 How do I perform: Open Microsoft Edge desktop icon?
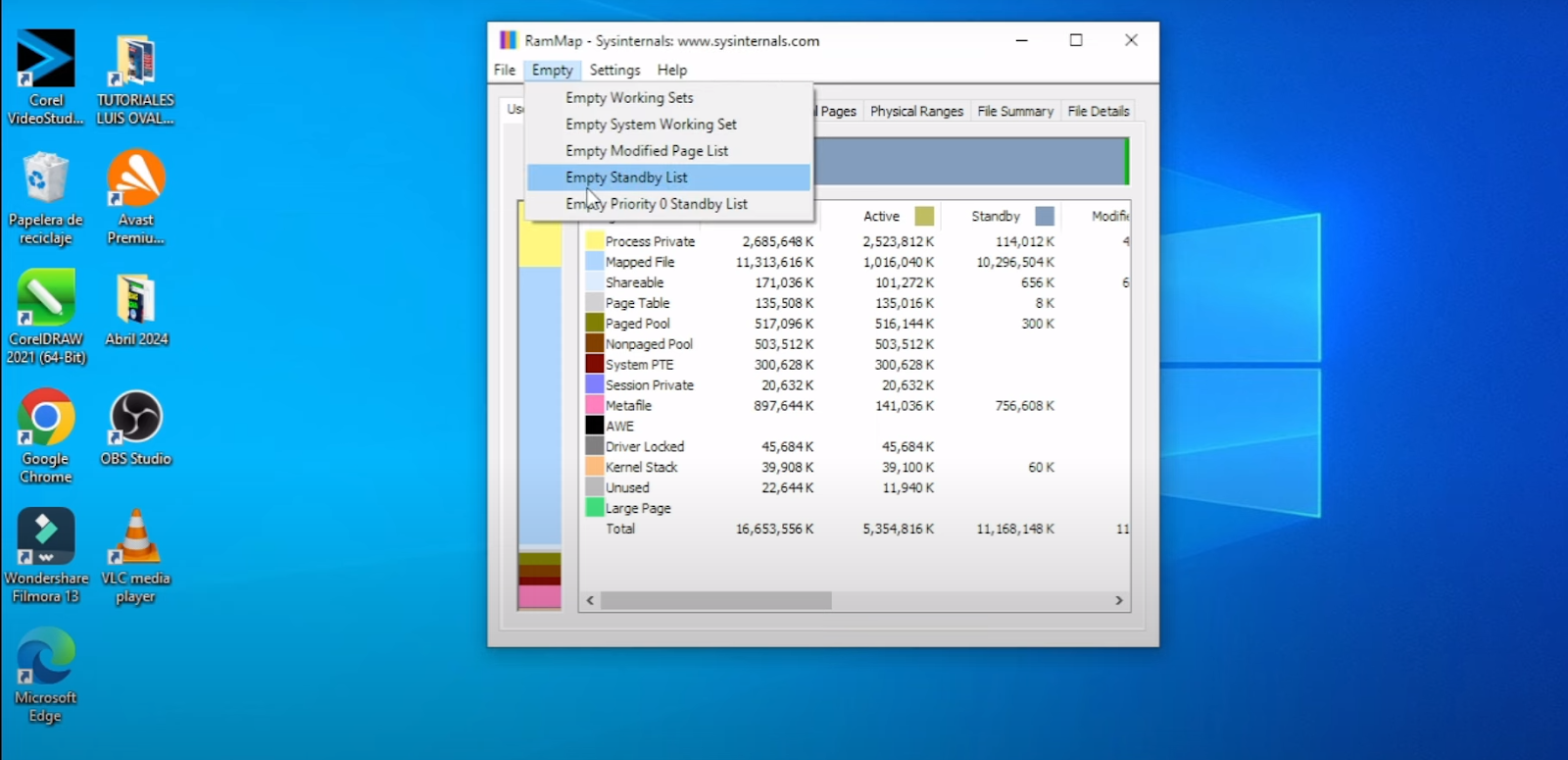[x=45, y=676]
